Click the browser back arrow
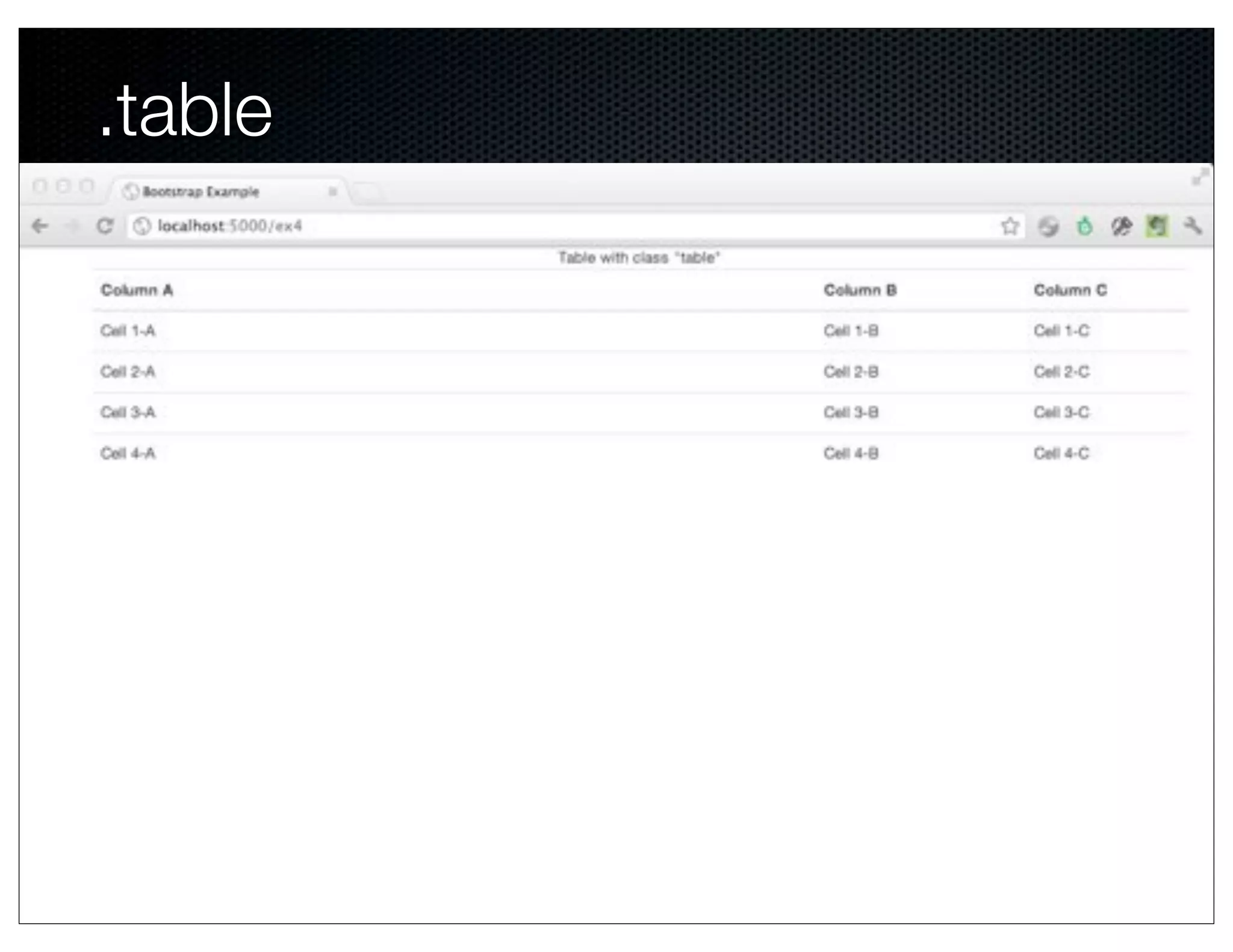 [x=40, y=226]
